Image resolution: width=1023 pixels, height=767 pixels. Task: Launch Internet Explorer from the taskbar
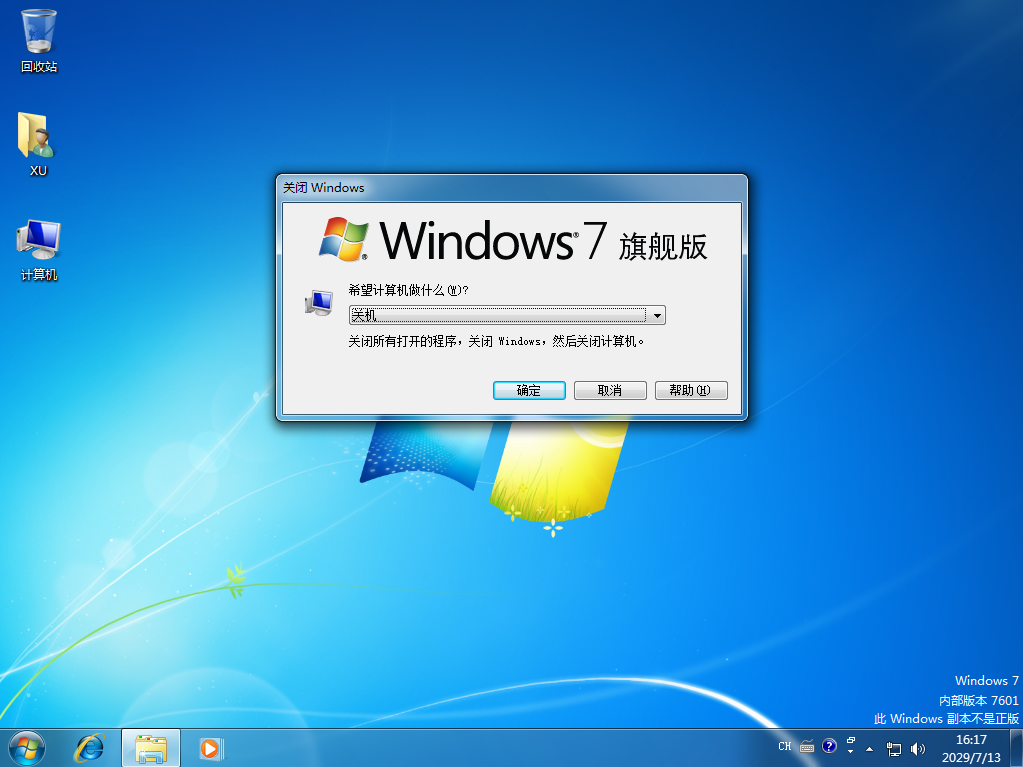pyautogui.click(x=91, y=747)
